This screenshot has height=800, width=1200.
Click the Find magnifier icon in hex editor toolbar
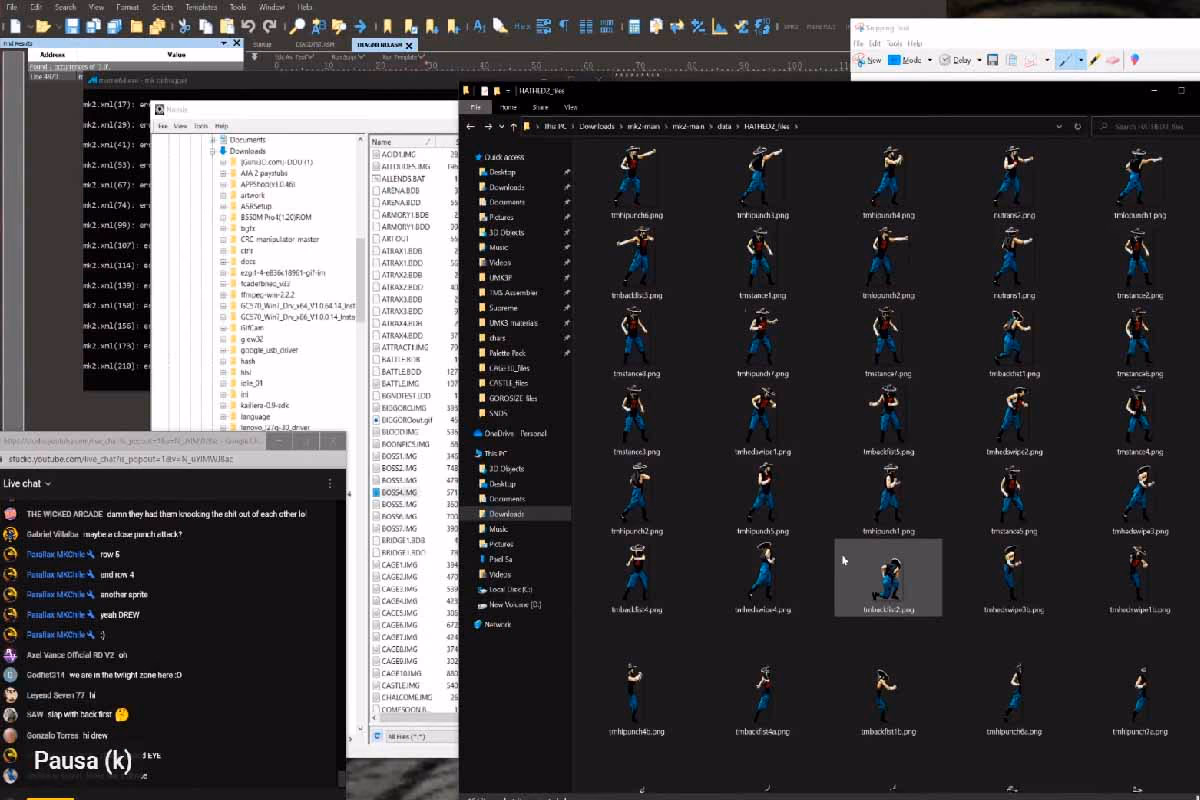coord(297,27)
